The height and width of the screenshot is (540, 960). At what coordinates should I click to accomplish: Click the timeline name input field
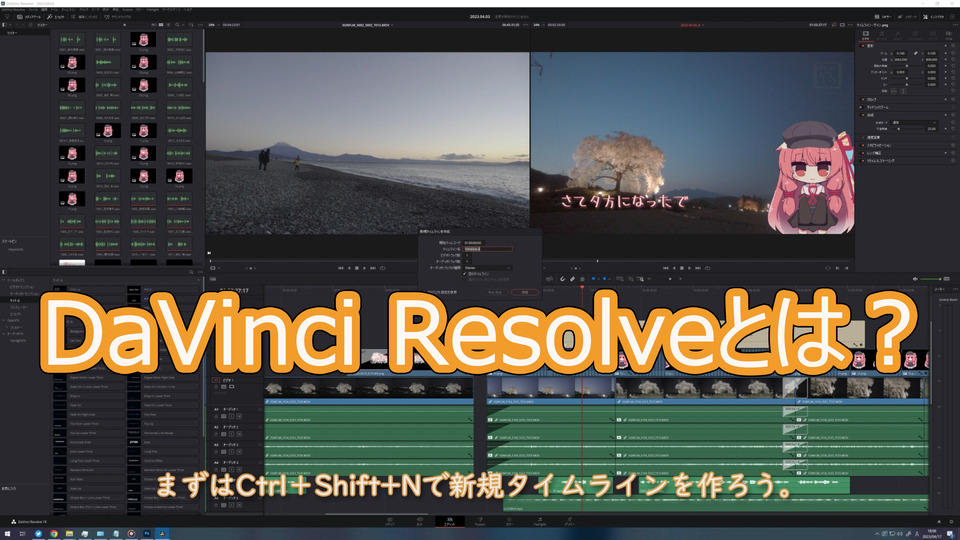pyautogui.click(x=487, y=249)
